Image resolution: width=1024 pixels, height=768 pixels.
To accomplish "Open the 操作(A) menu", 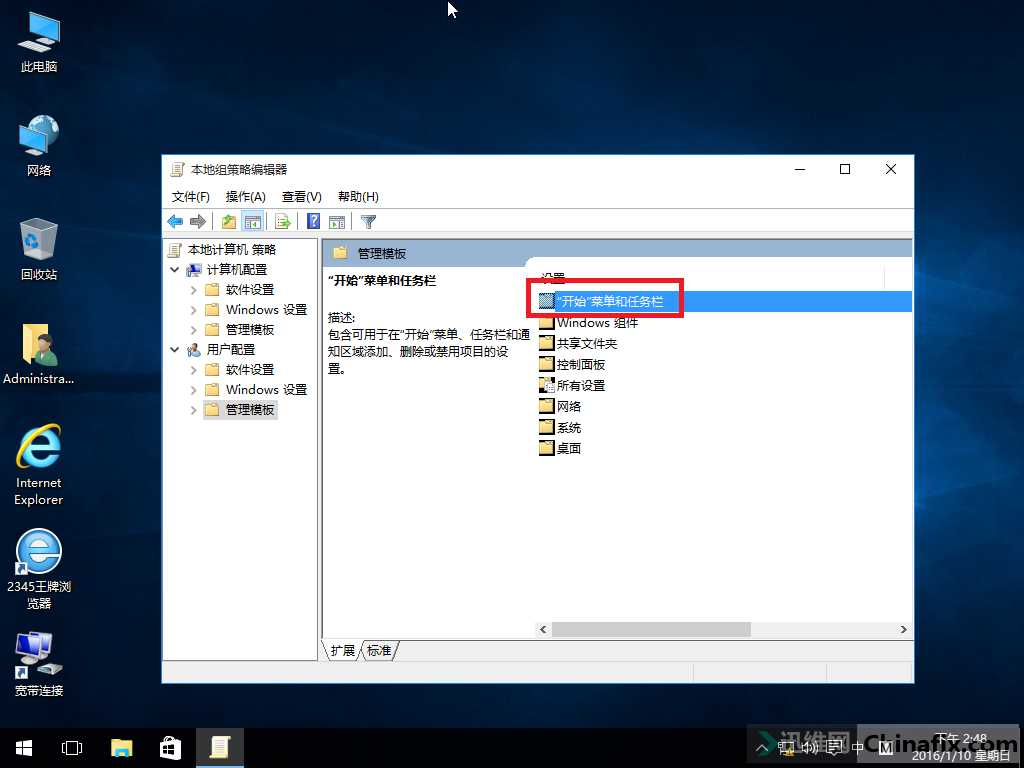I will [246, 197].
